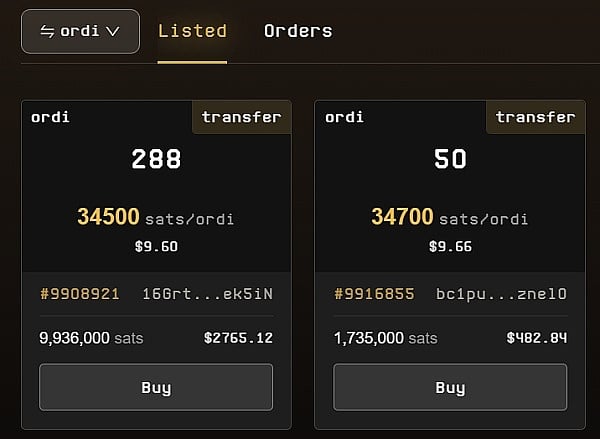Open inscription #9908921 link

(x=80, y=294)
